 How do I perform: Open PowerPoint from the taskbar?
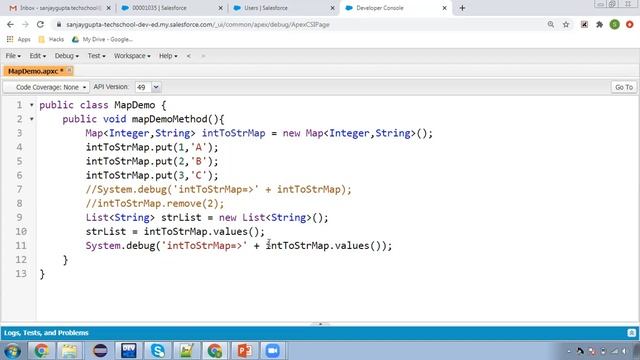(244, 351)
